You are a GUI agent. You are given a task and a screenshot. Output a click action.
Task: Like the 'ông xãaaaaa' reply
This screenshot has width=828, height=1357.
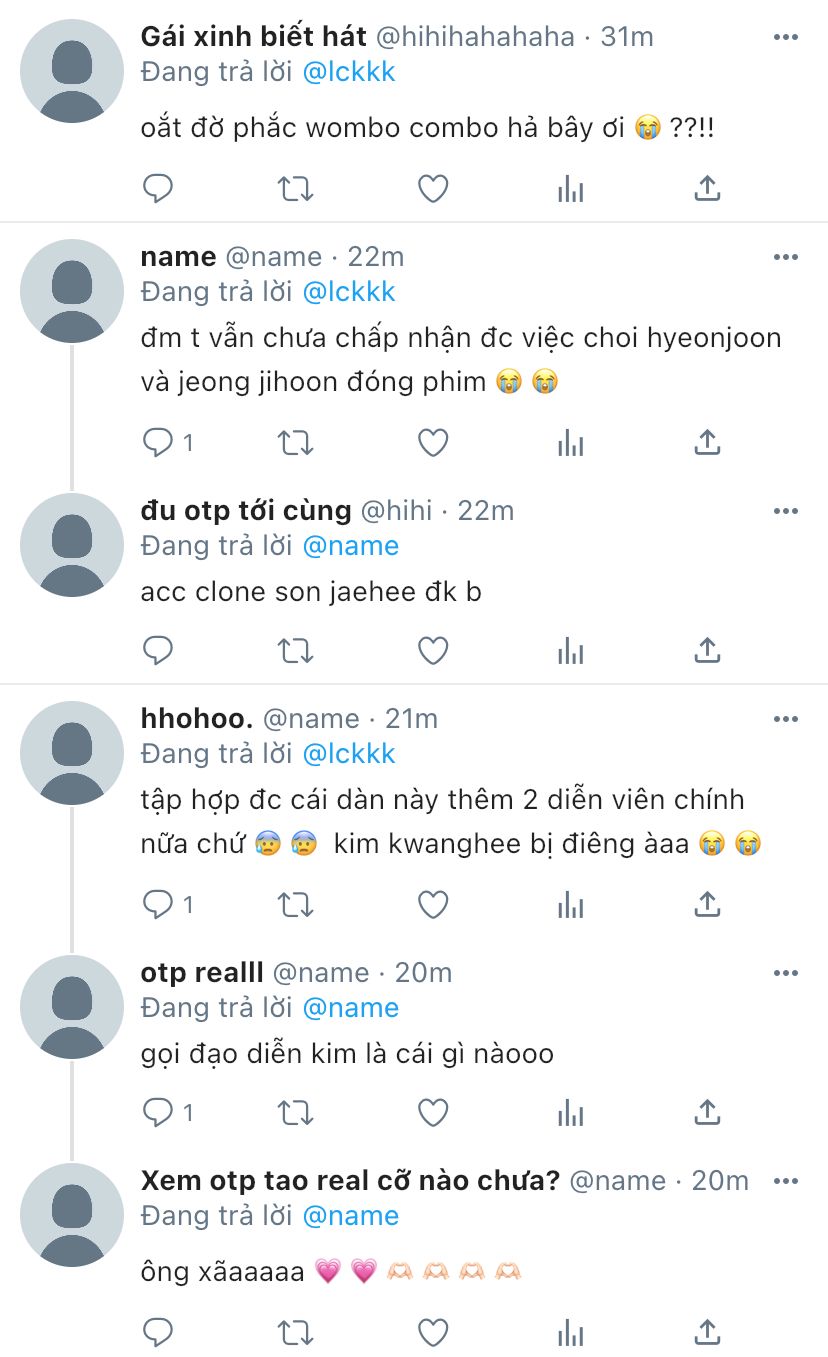[x=432, y=1331]
